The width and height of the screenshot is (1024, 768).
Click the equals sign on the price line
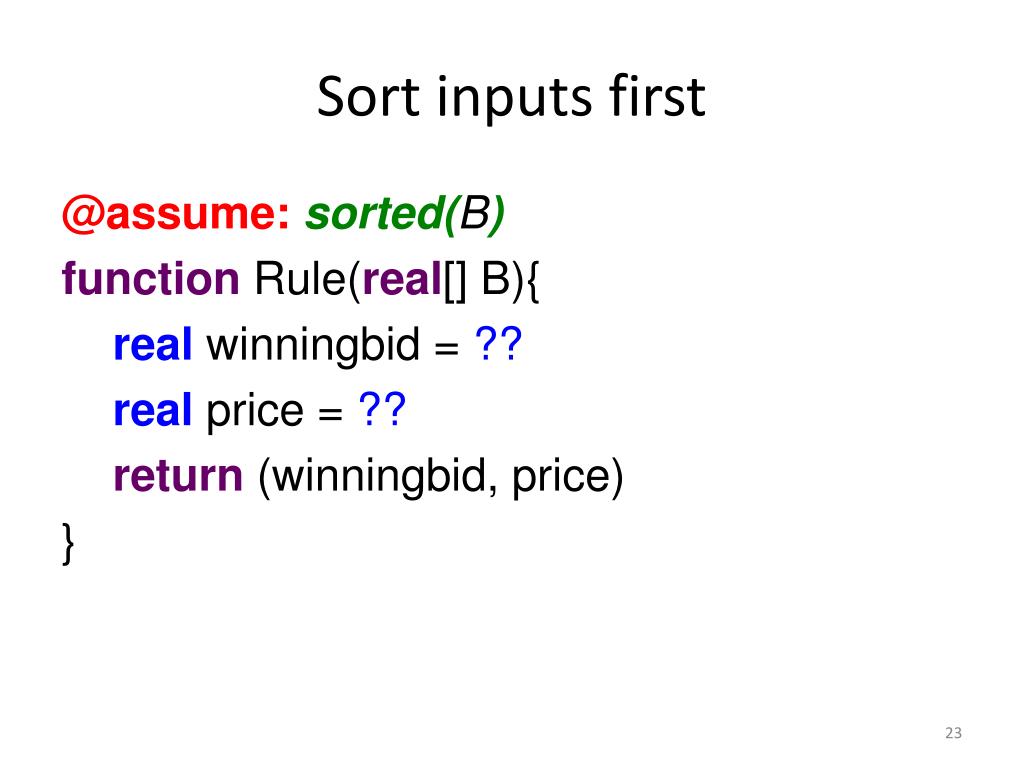click(326, 411)
